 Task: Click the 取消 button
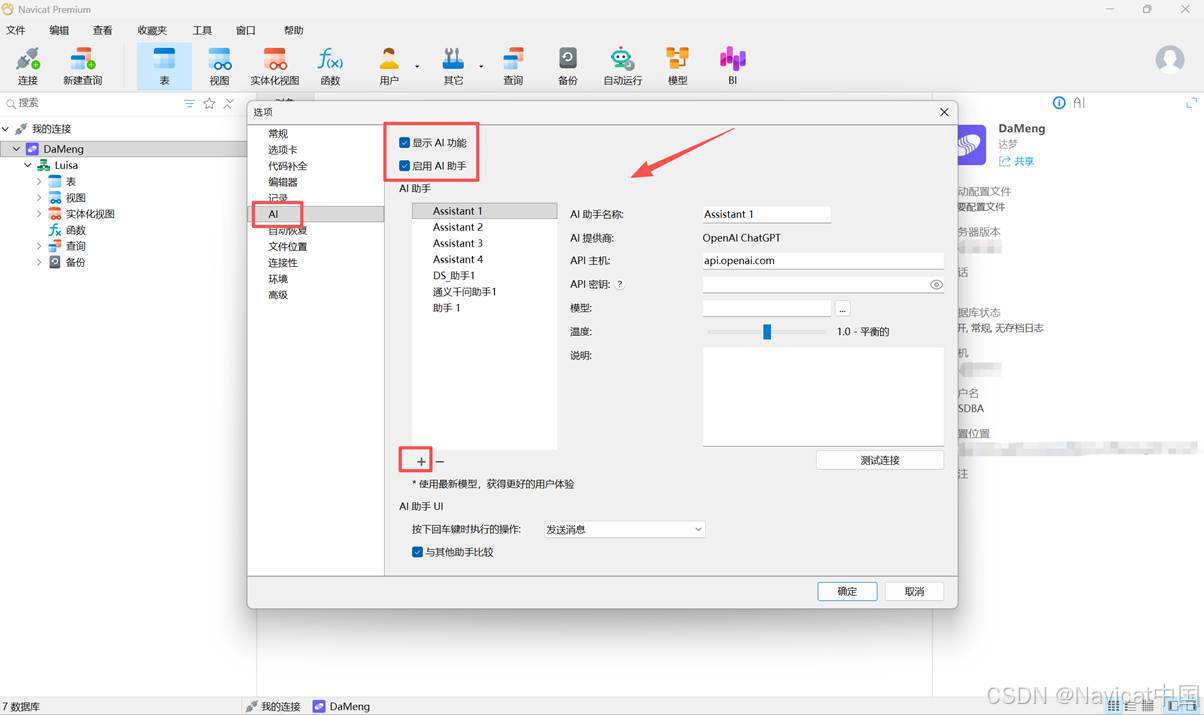tap(914, 591)
